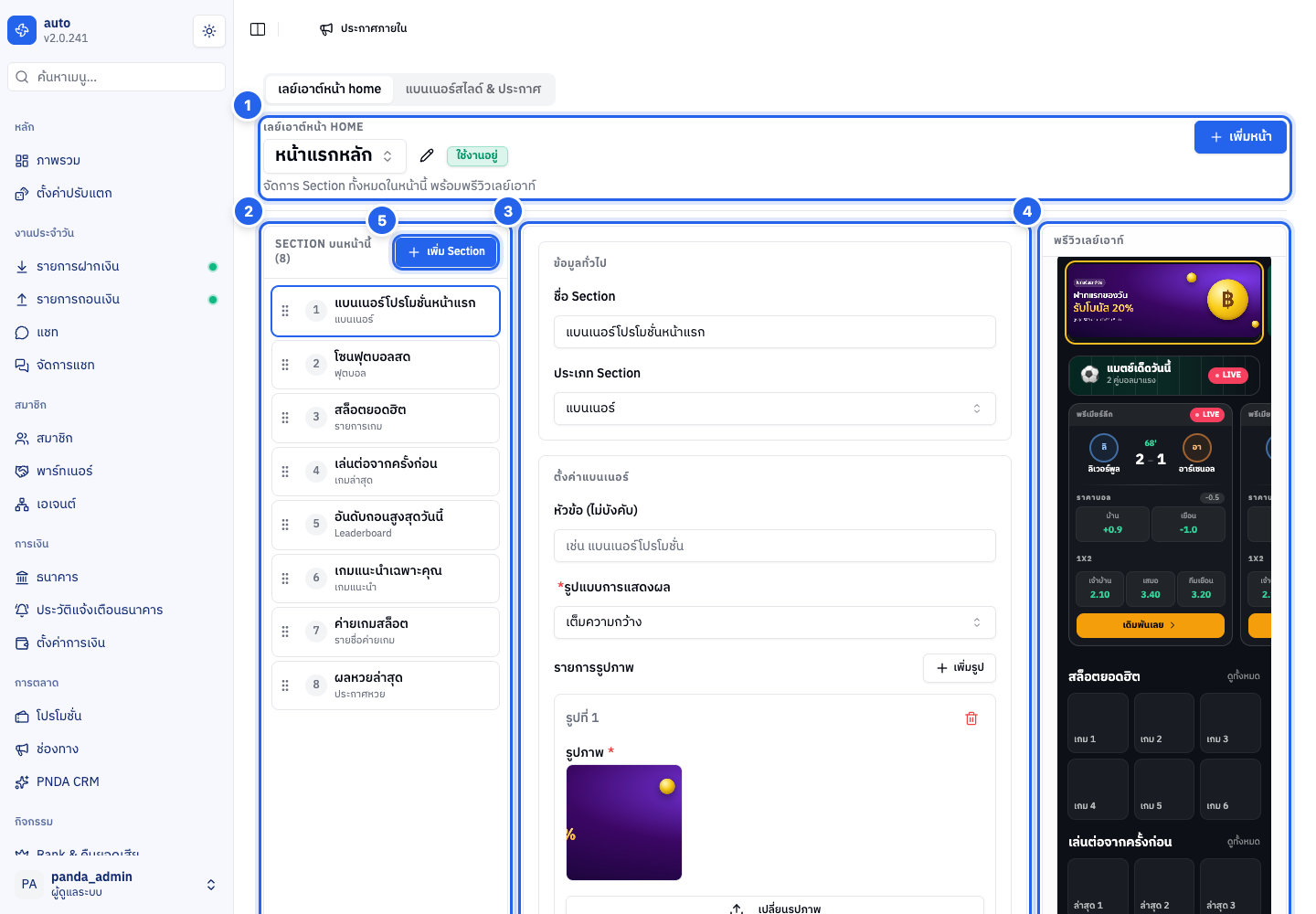
Task: Click the หัวข้อ (ไม่บังคับ) input field
Action: pos(775,546)
